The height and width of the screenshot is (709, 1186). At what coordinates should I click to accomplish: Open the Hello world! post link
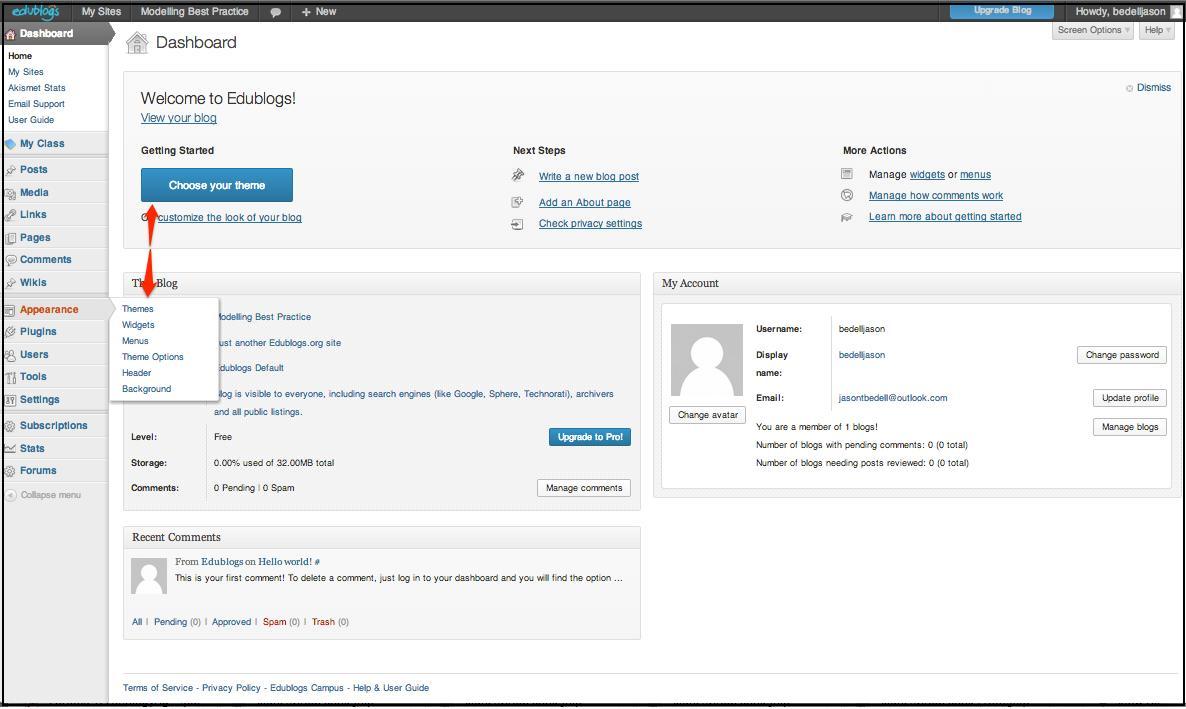[x=284, y=561]
